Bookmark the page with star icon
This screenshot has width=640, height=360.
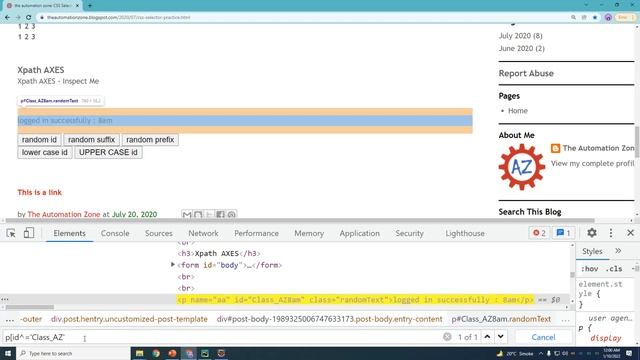click(x=595, y=18)
